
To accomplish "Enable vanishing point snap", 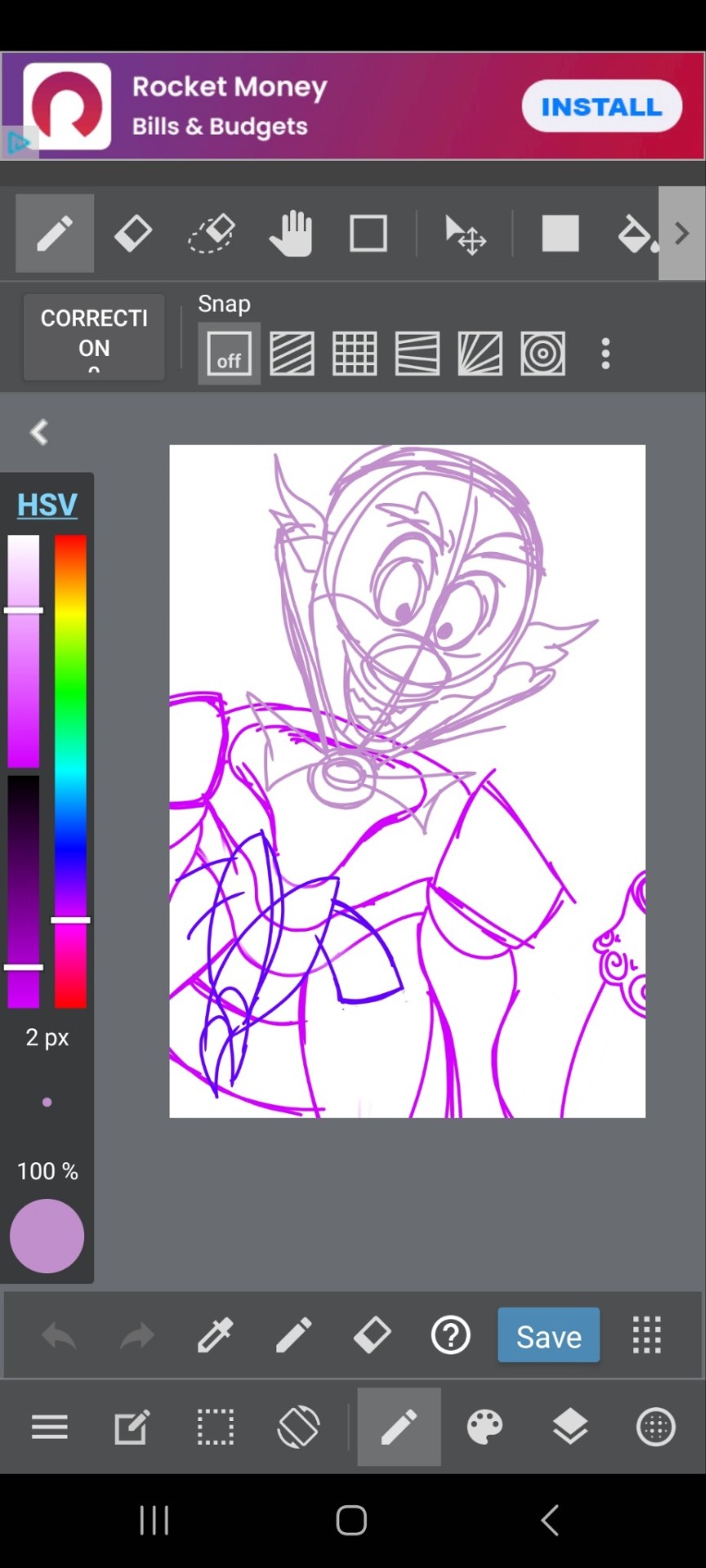I will coord(480,354).
